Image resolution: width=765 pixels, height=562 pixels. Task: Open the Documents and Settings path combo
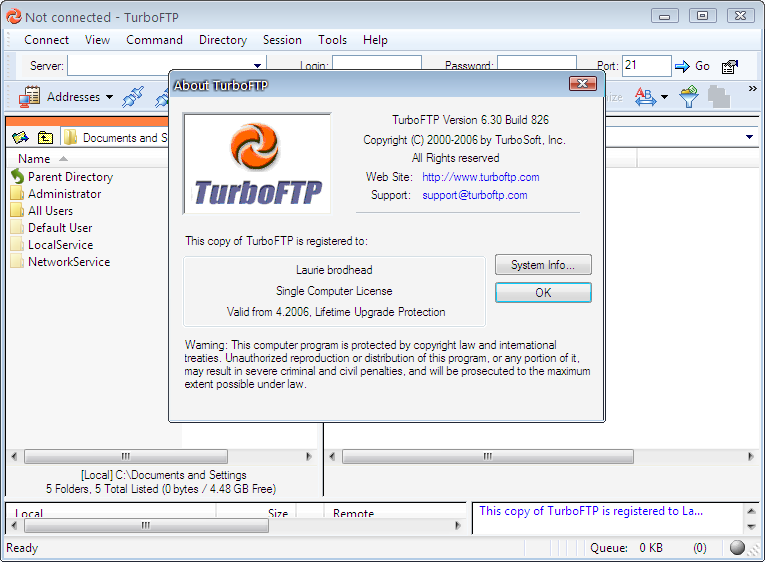pyautogui.click(x=115, y=138)
